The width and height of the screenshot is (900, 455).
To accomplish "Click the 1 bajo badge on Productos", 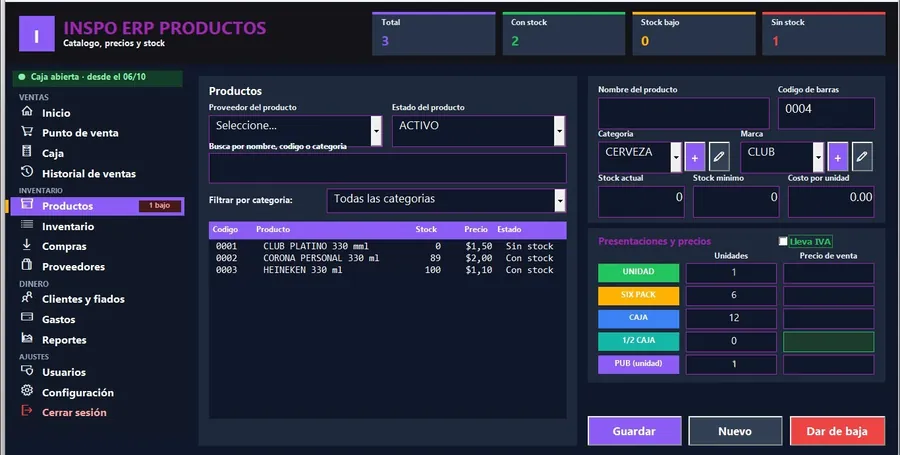I will pyautogui.click(x=160, y=205).
